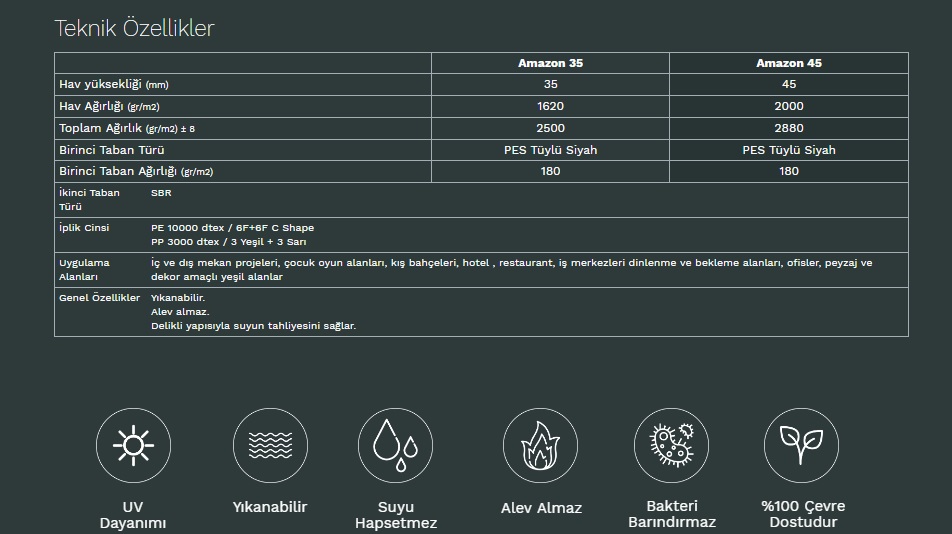Click the İplik Cinsi row label
Screen dimensions: 952x534
pyautogui.click(x=84, y=228)
